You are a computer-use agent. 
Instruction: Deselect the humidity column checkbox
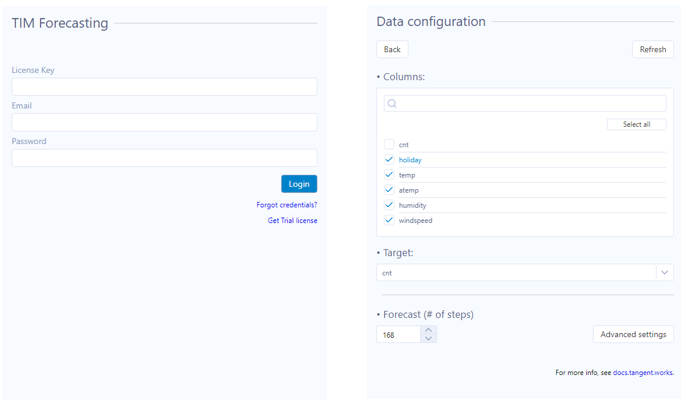(389, 205)
